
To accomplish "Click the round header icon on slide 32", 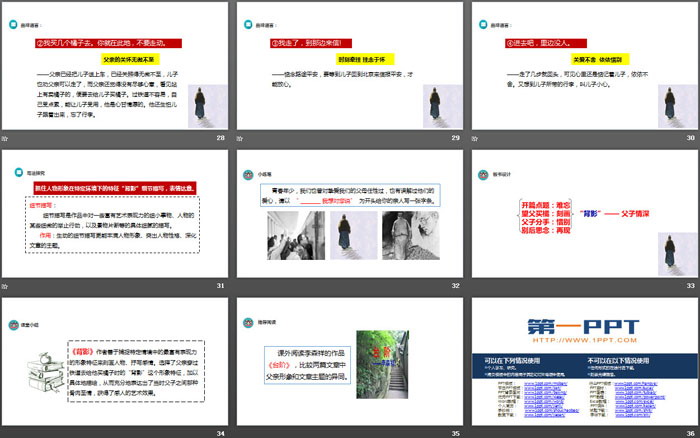I will 248,175.
